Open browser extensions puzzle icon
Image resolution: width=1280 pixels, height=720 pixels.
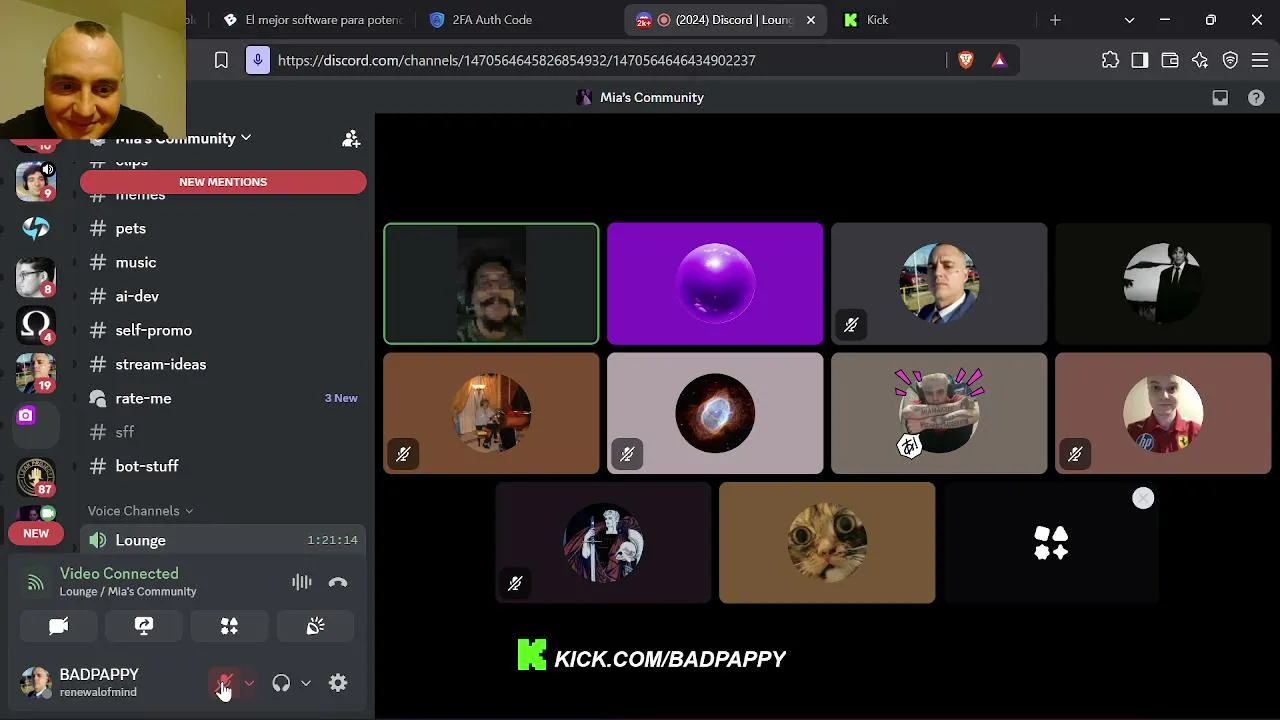click(1110, 60)
